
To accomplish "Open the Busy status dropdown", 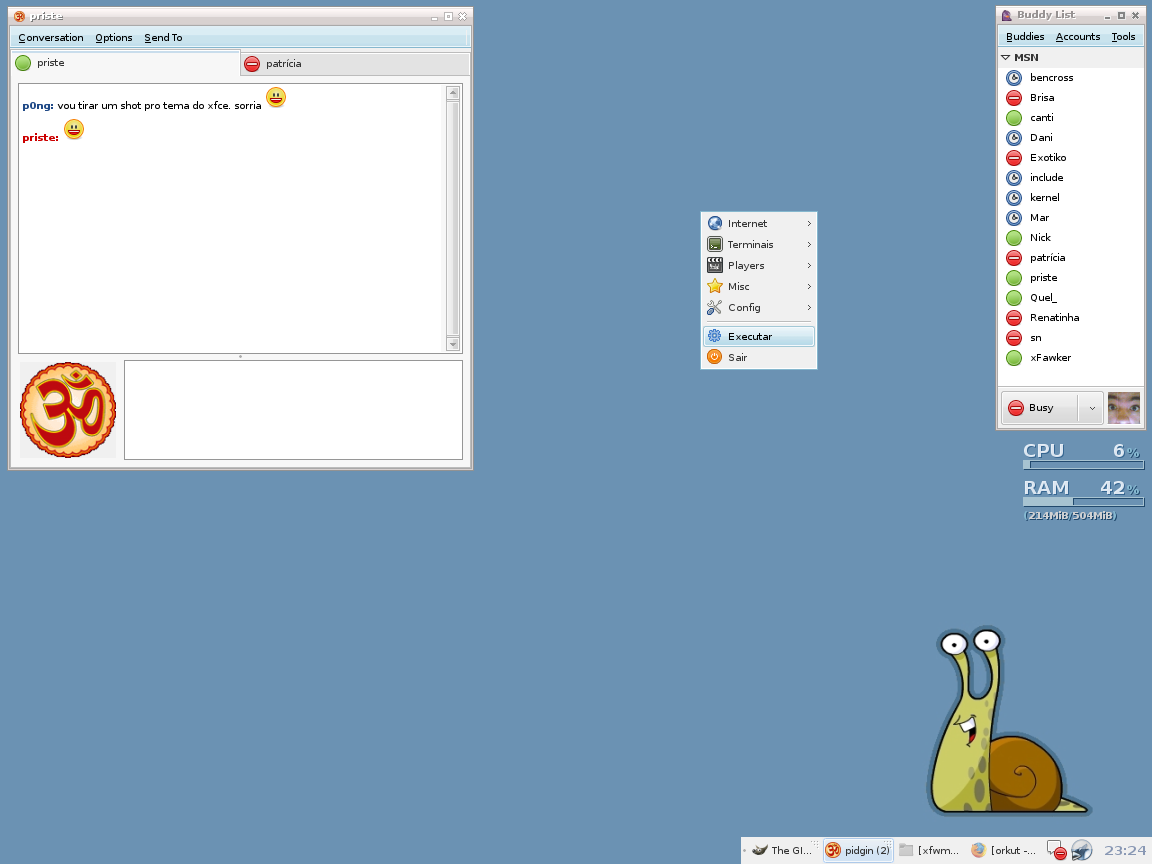I will tap(1053, 408).
